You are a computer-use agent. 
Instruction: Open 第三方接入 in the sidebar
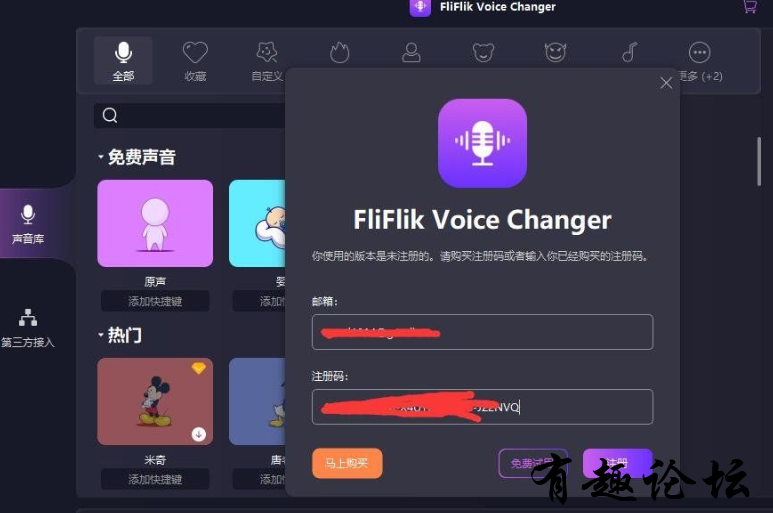click(28, 328)
